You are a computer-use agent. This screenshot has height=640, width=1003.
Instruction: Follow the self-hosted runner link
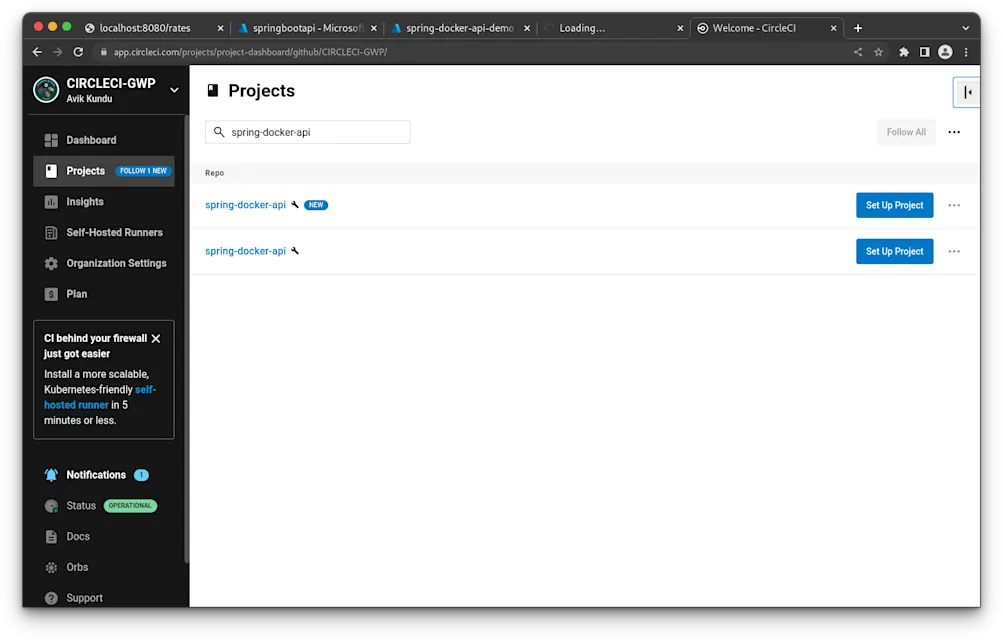click(x=100, y=397)
